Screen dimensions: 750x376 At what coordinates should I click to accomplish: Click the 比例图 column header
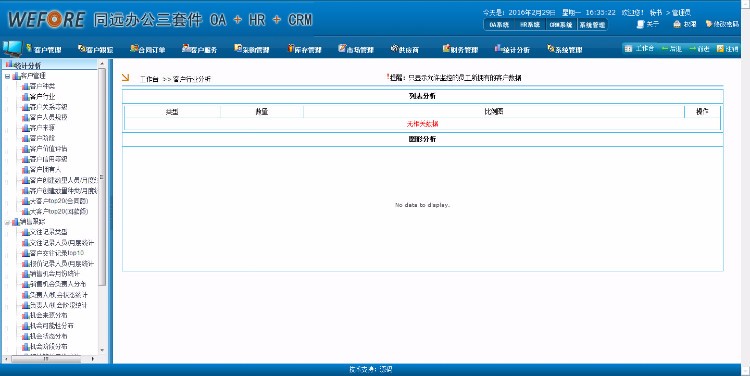494,111
